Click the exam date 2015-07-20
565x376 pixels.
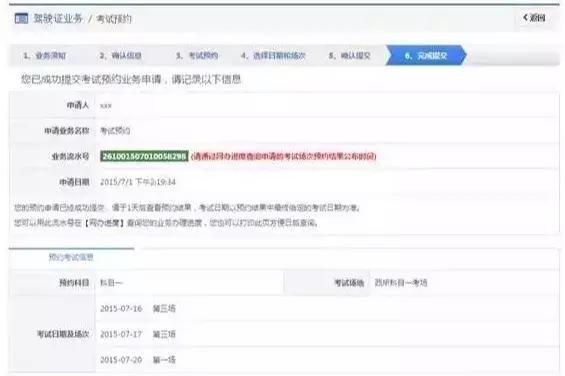(121, 360)
